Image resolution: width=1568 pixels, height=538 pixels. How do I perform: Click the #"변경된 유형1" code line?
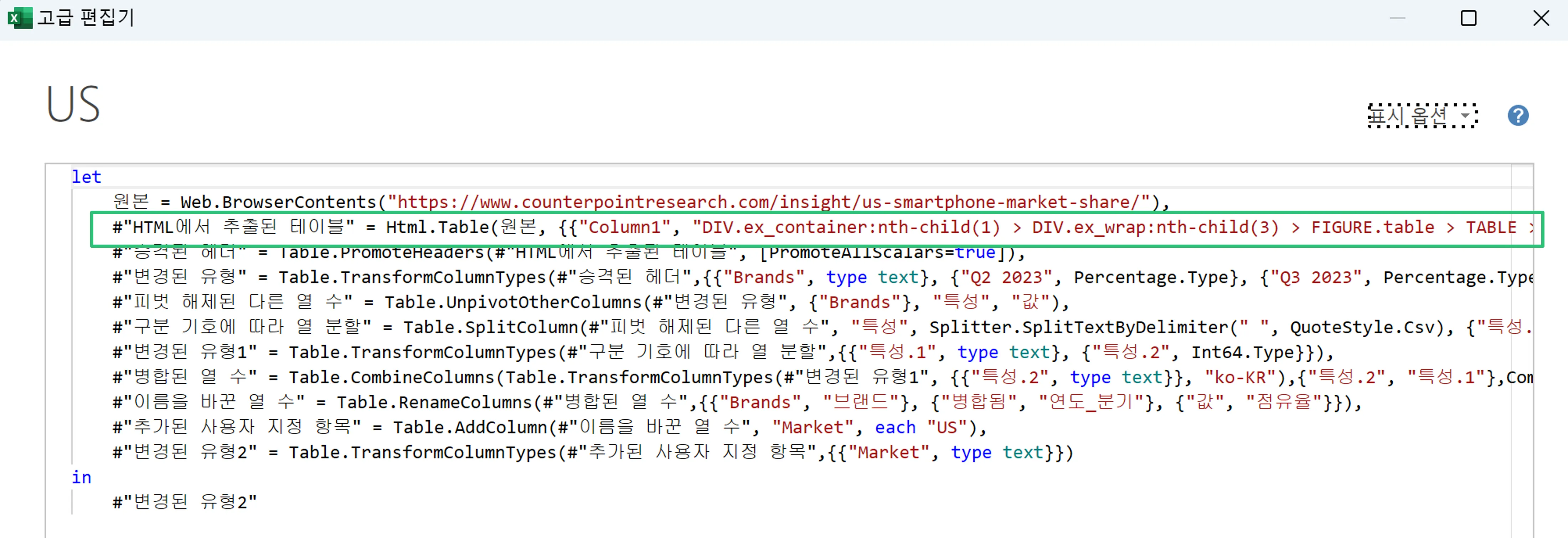click(x=723, y=352)
